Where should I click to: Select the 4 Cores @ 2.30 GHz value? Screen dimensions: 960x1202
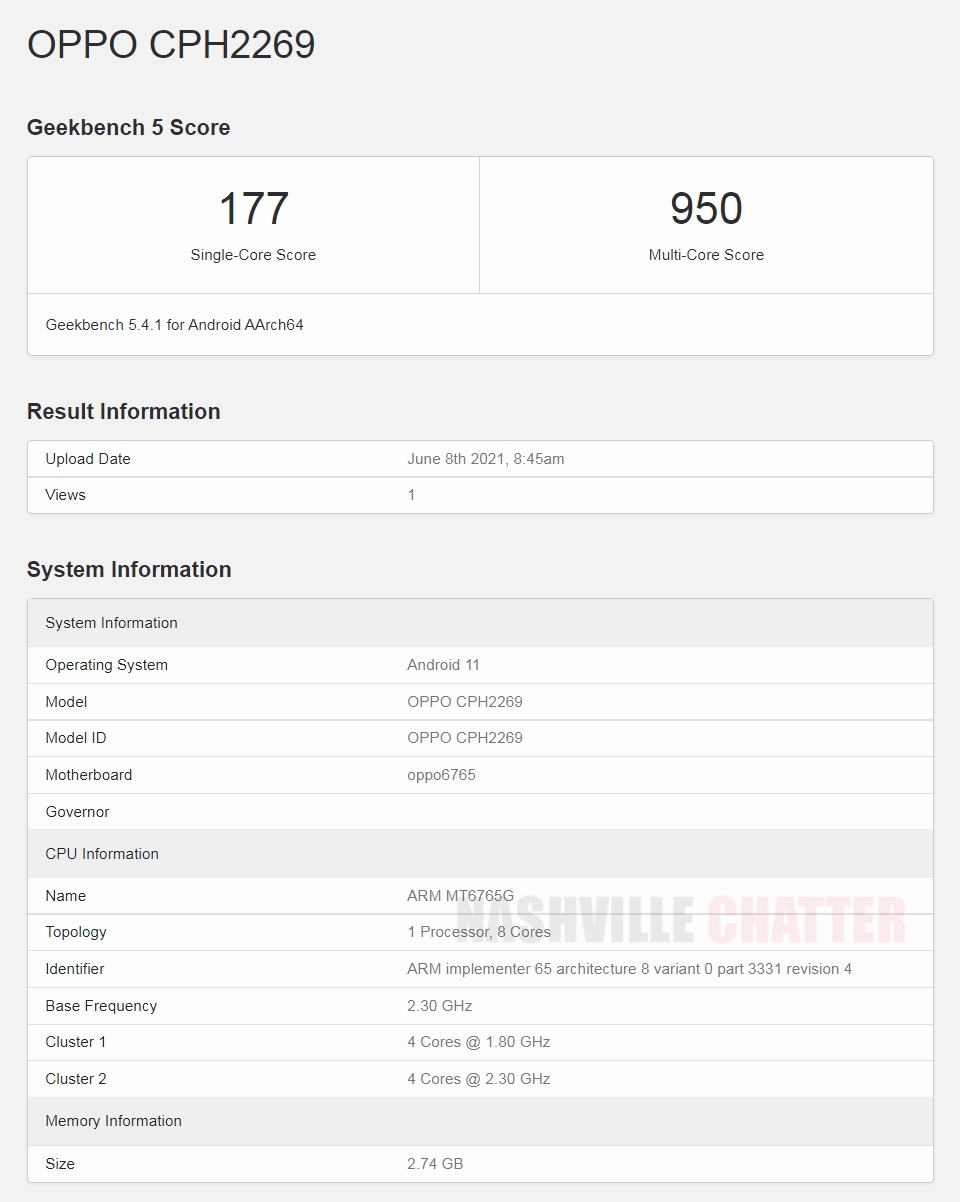point(479,1079)
